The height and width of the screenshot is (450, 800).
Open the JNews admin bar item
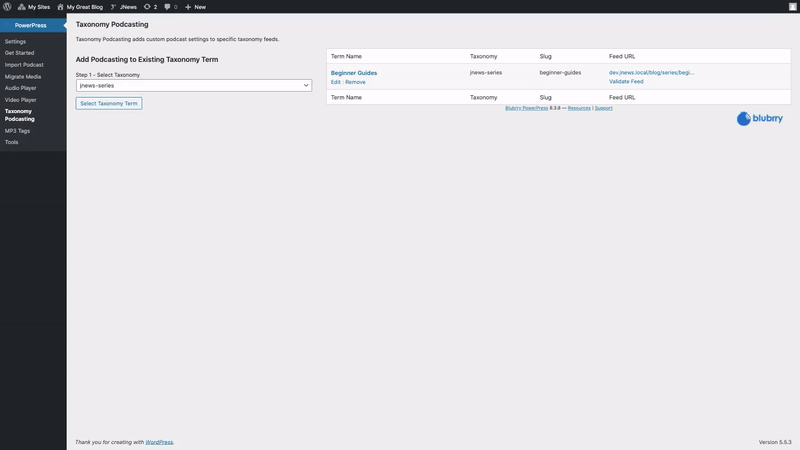point(123,6)
